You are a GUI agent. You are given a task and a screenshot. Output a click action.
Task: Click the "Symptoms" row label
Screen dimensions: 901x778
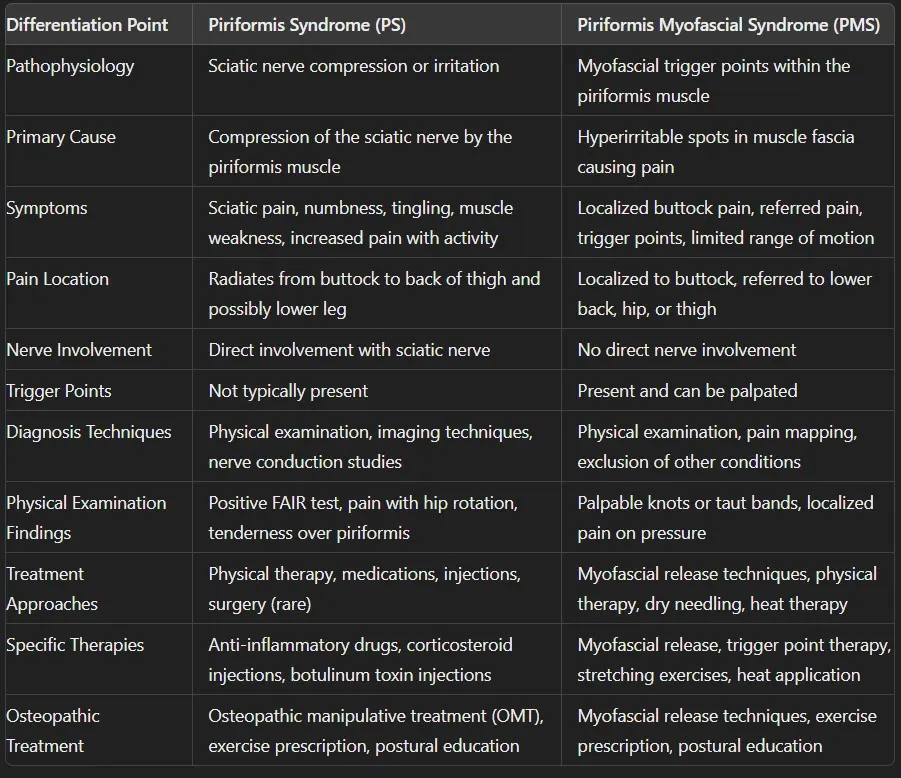tap(47, 208)
